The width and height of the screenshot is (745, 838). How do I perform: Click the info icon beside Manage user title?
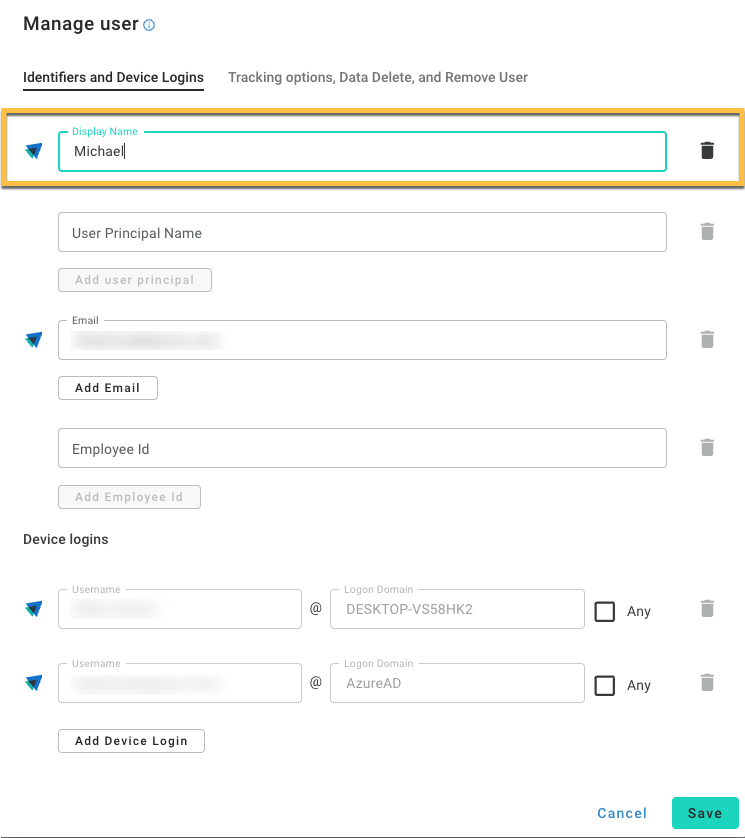pyautogui.click(x=150, y=24)
